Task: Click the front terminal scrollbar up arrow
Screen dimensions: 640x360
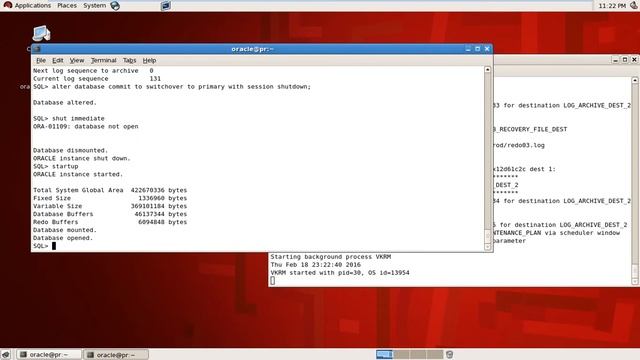Action: pyautogui.click(x=487, y=70)
